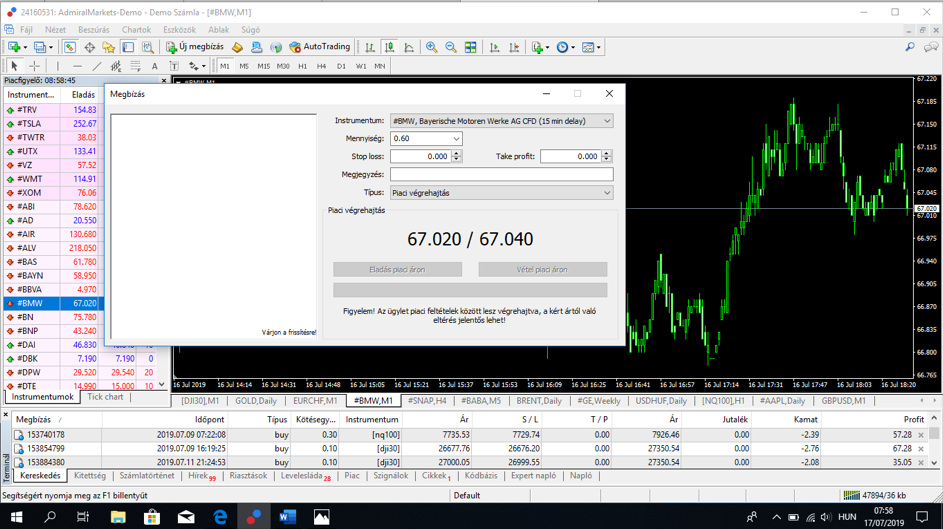Close the Market Watch panel

click(x=164, y=80)
